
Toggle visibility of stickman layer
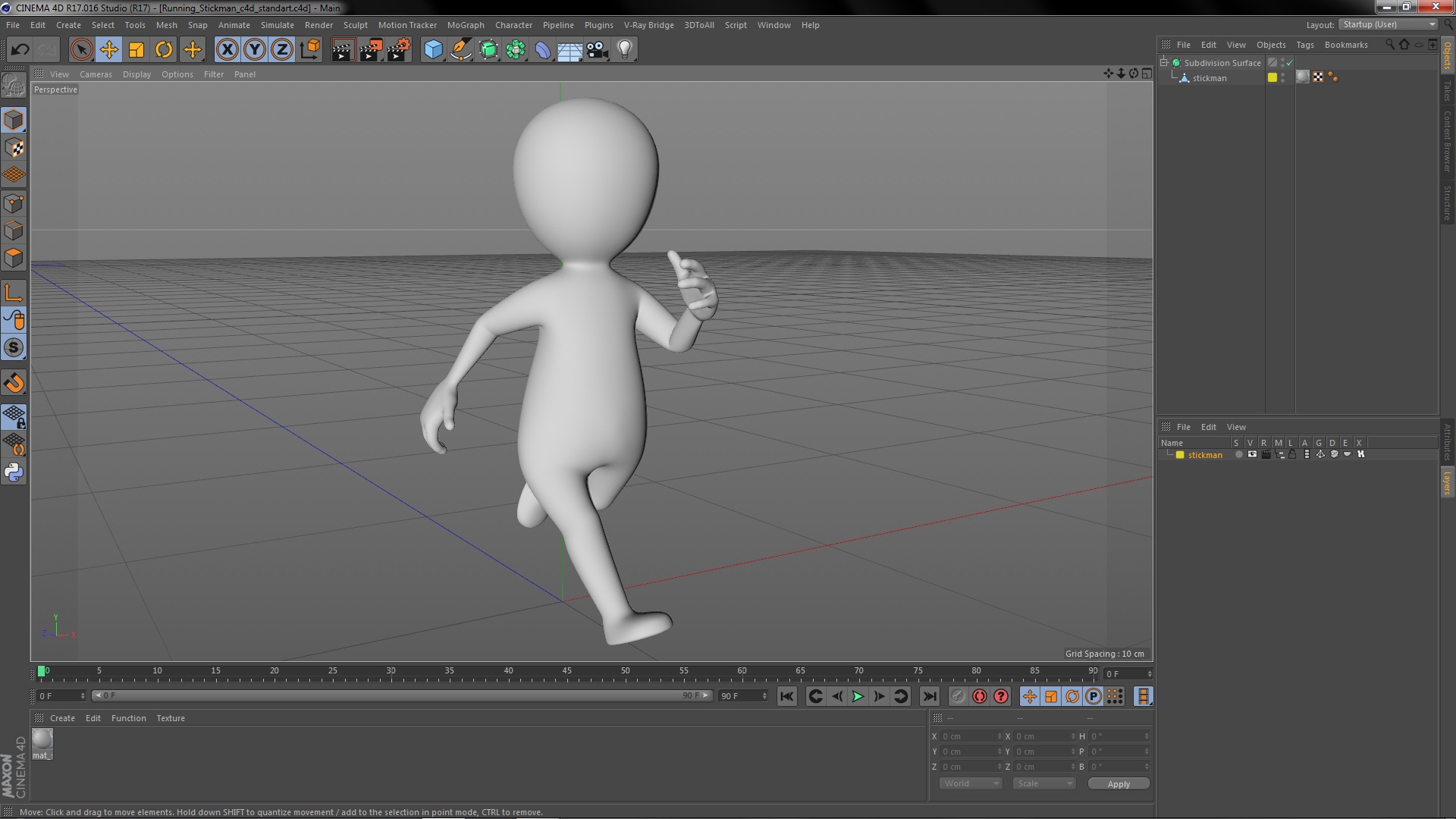tap(1249, 454)
